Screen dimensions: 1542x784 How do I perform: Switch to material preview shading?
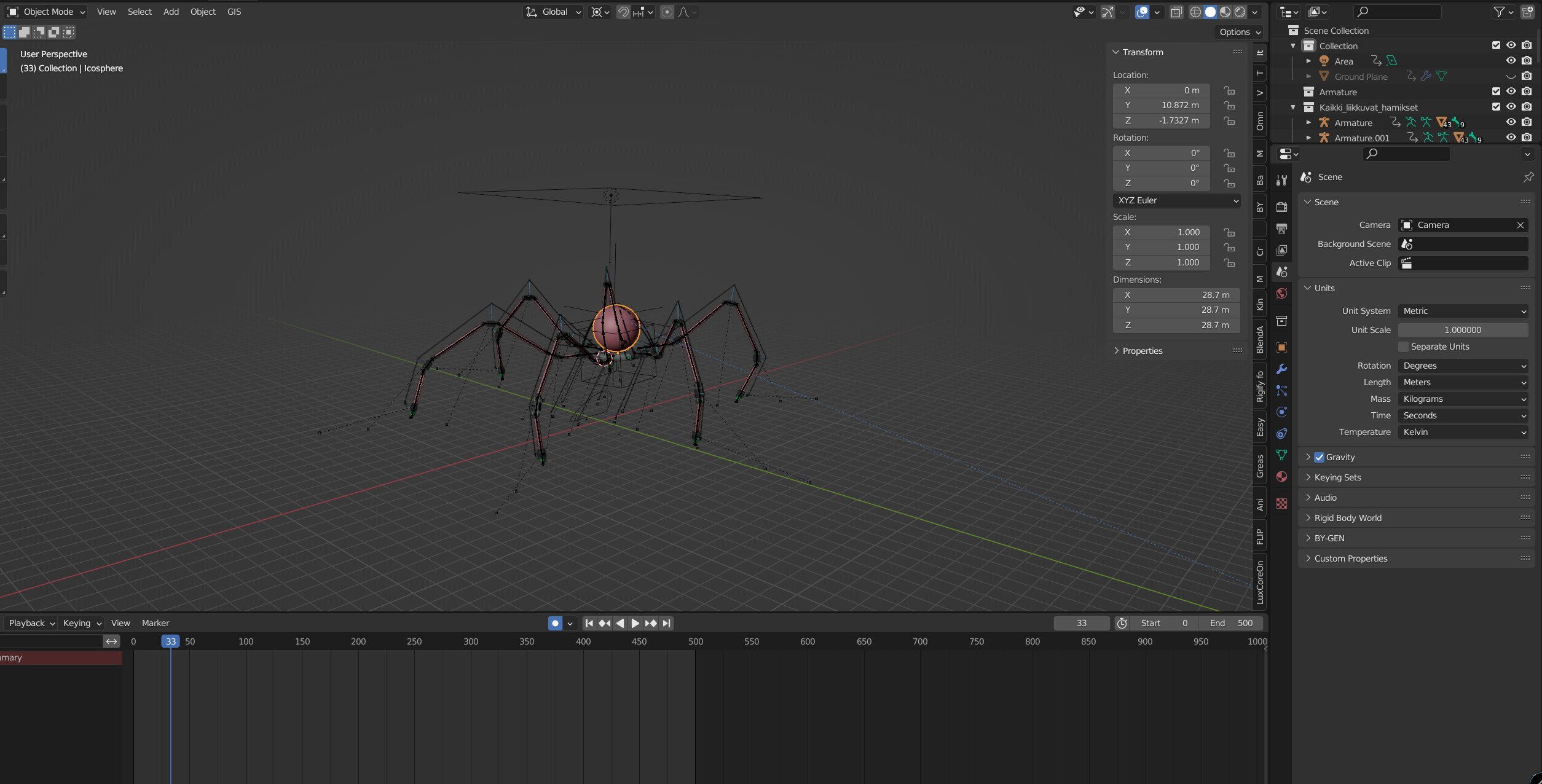(x=1225, y=12)
